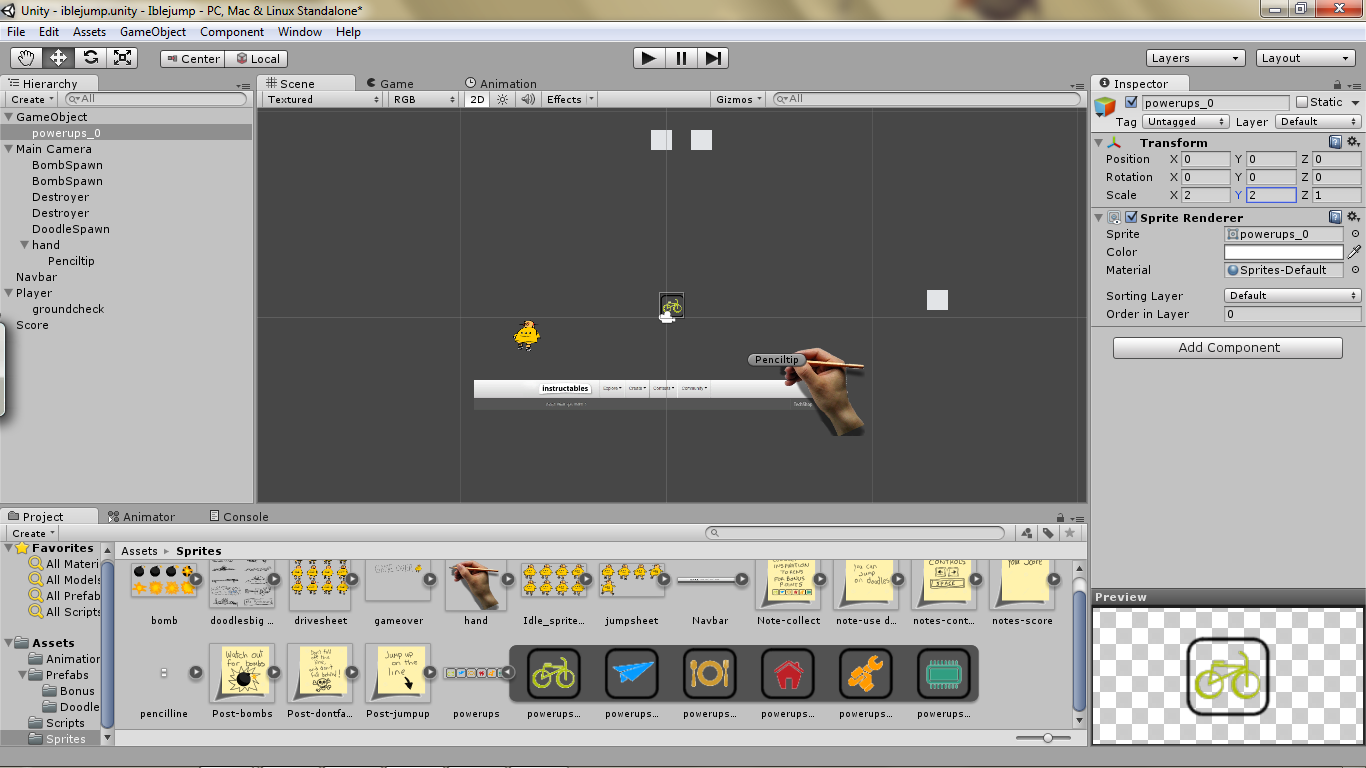Select the green chip powerup sprite
The width and height of the screenshot is (1366, 768).
coord(943,674)
